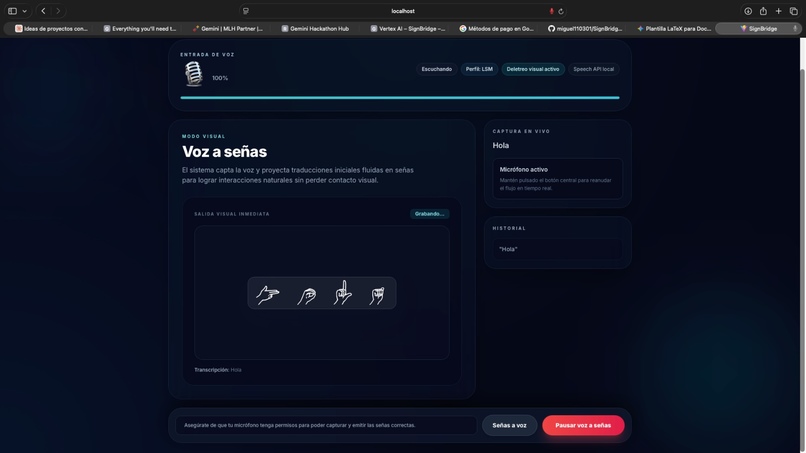This screenshot has height=453, width=806.
Task: Click the 'Hola' live capture text
Action: pos(501,146)
